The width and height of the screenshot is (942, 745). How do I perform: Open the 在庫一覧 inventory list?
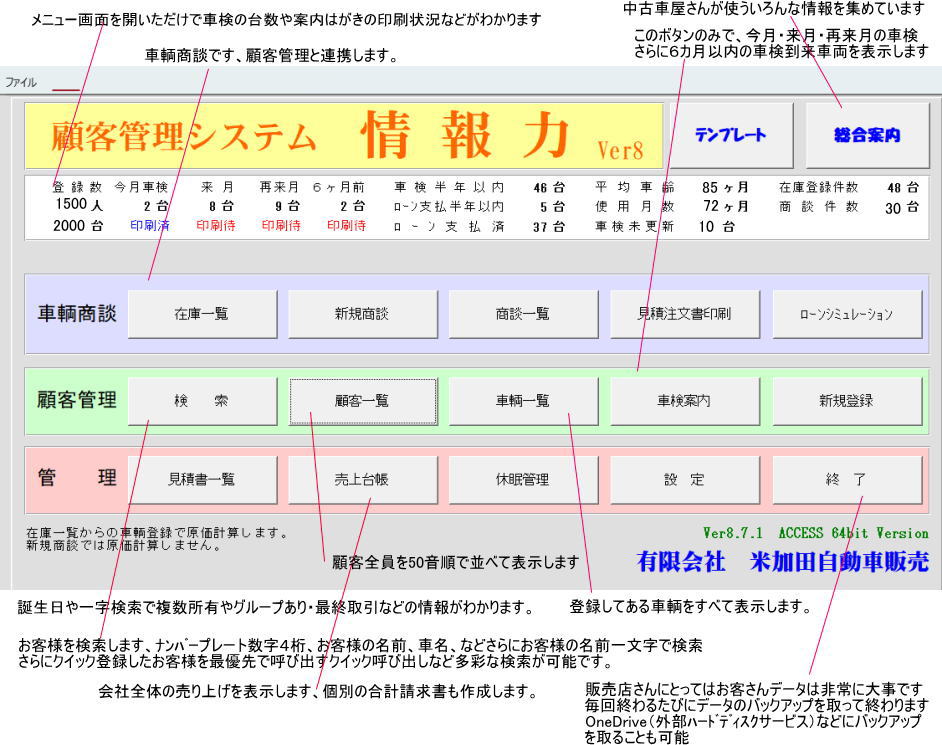(202, 314)
